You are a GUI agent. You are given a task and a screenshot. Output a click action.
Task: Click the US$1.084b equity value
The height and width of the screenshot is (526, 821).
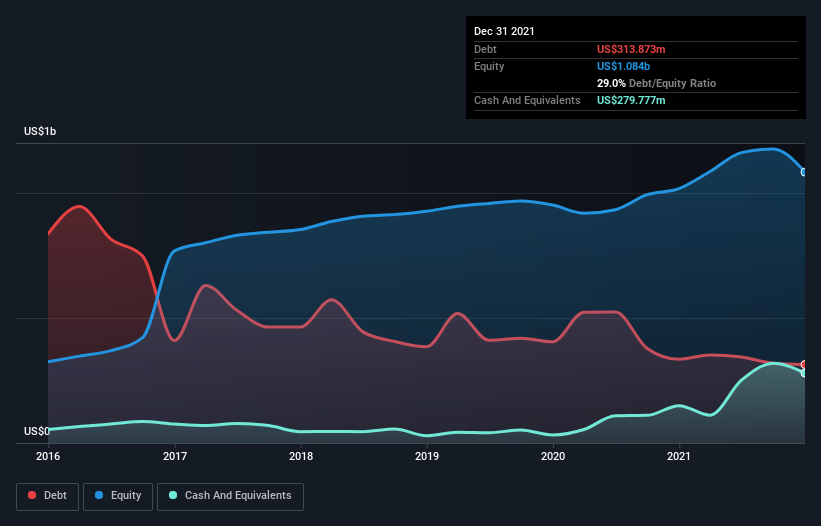pyautogui.click(x=623, y=66)
